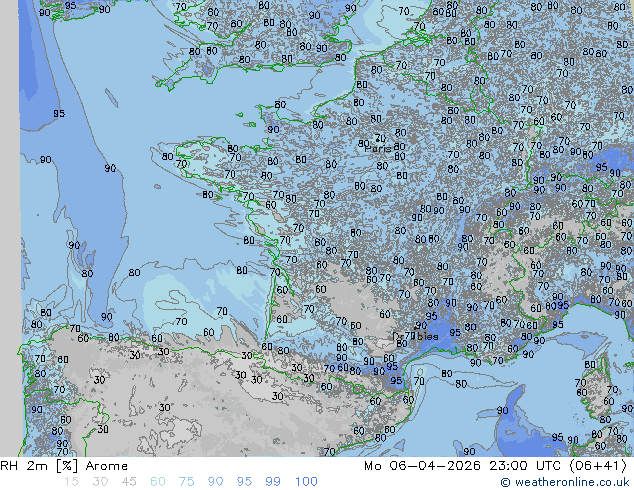Select the Arome model name text
The height and width of the screenshot is (490, 634).
[x=107, y=466]
